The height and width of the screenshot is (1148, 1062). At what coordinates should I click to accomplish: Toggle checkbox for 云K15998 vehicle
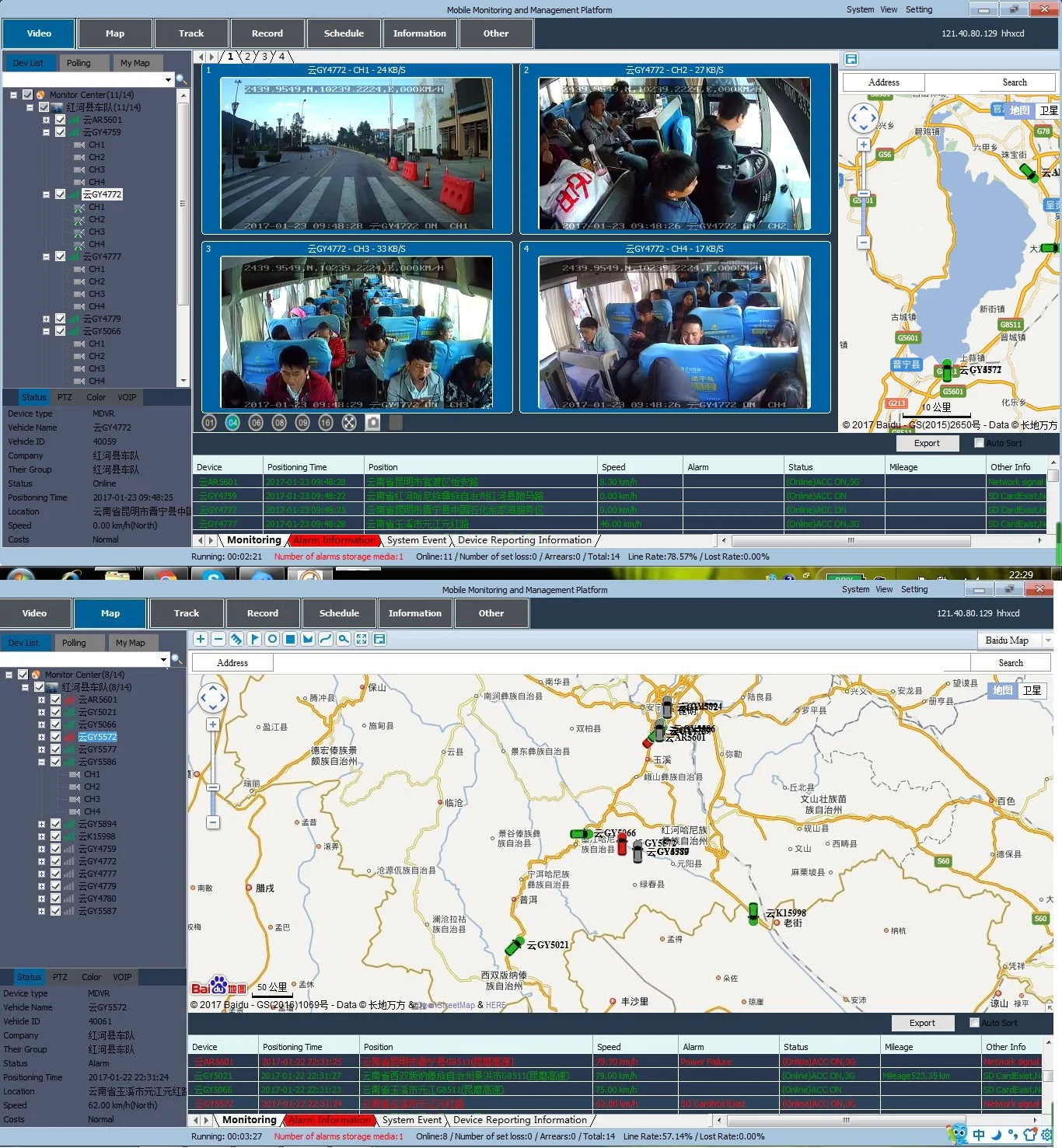55,836
